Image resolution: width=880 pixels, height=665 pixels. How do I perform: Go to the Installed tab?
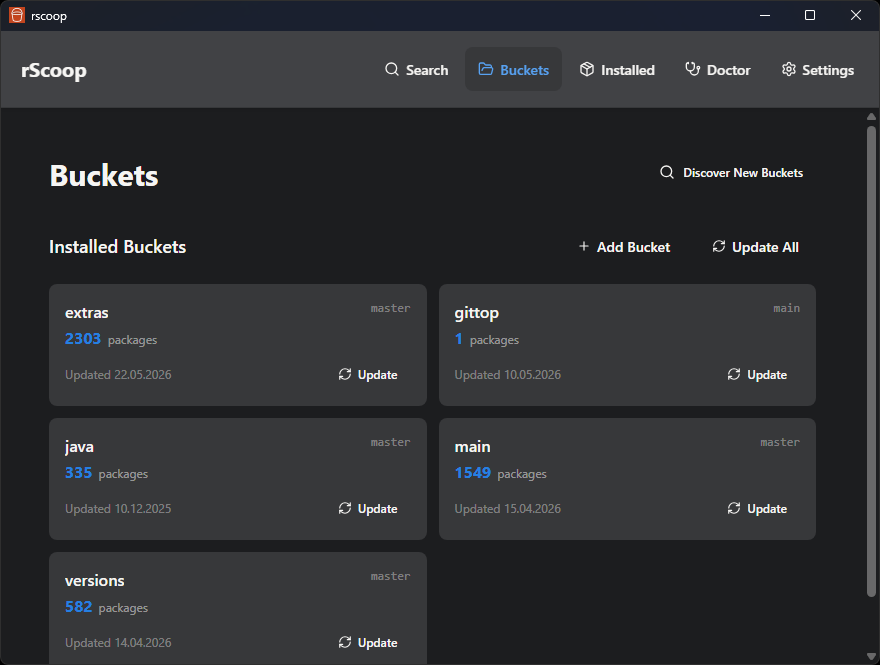(617, 70)
